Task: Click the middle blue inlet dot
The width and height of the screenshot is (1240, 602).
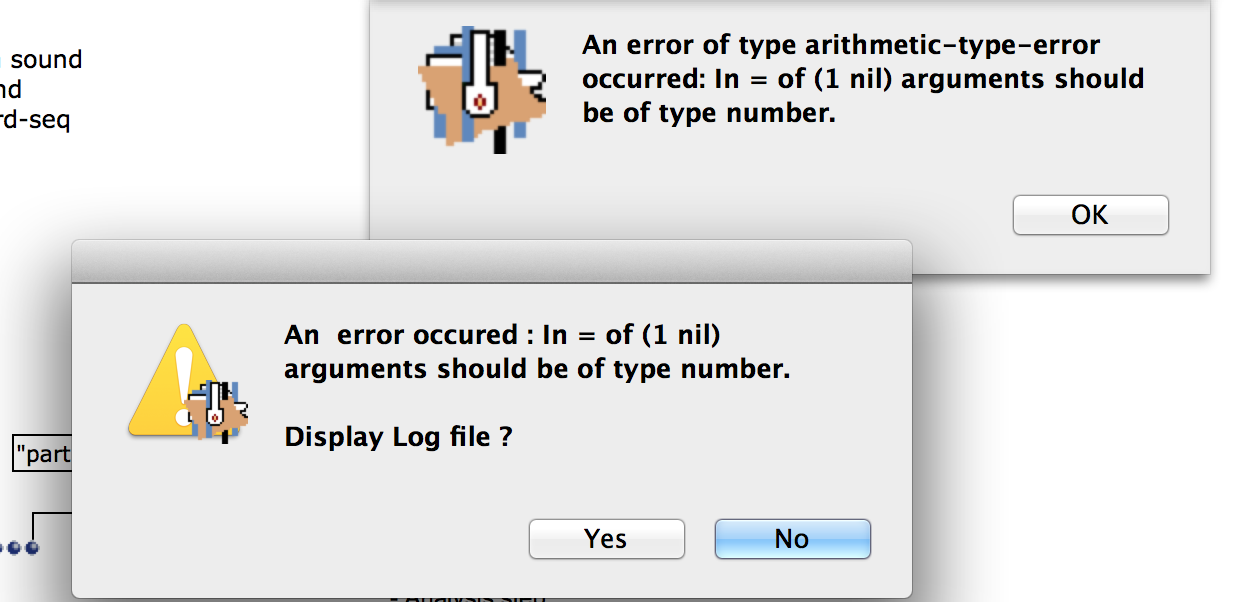Action: (15, 548)
